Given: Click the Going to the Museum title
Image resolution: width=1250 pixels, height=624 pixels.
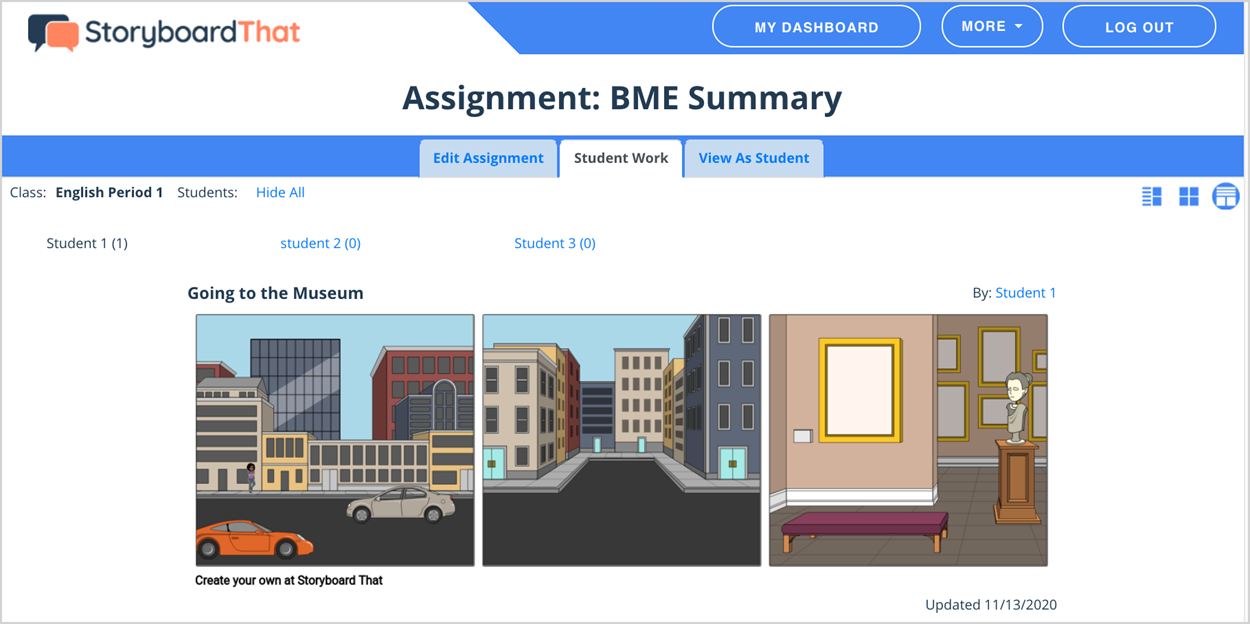Looking at the screenshot, I should tap(275, 293).
